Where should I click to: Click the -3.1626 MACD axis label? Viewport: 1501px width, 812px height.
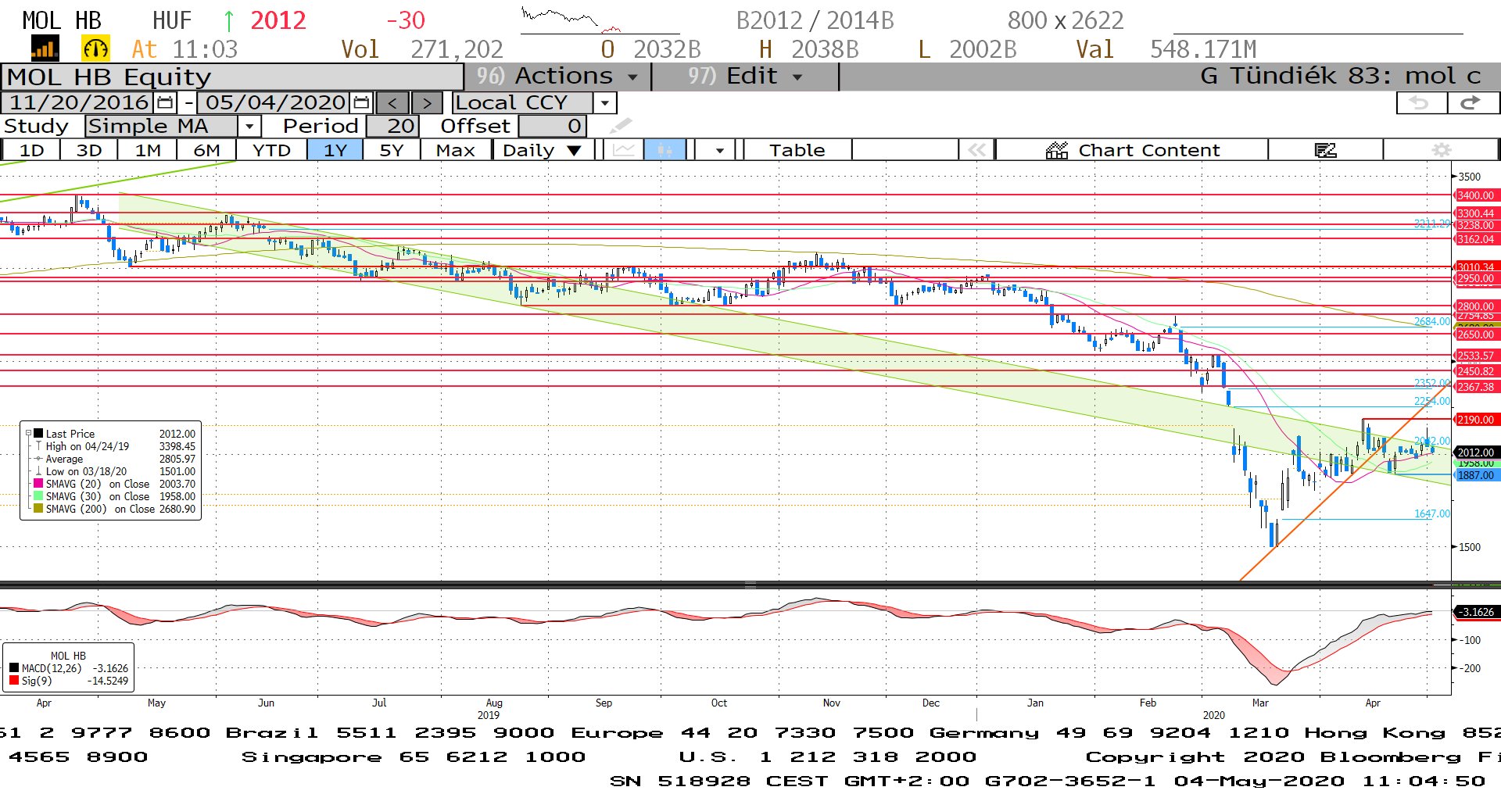point(1477,612)
